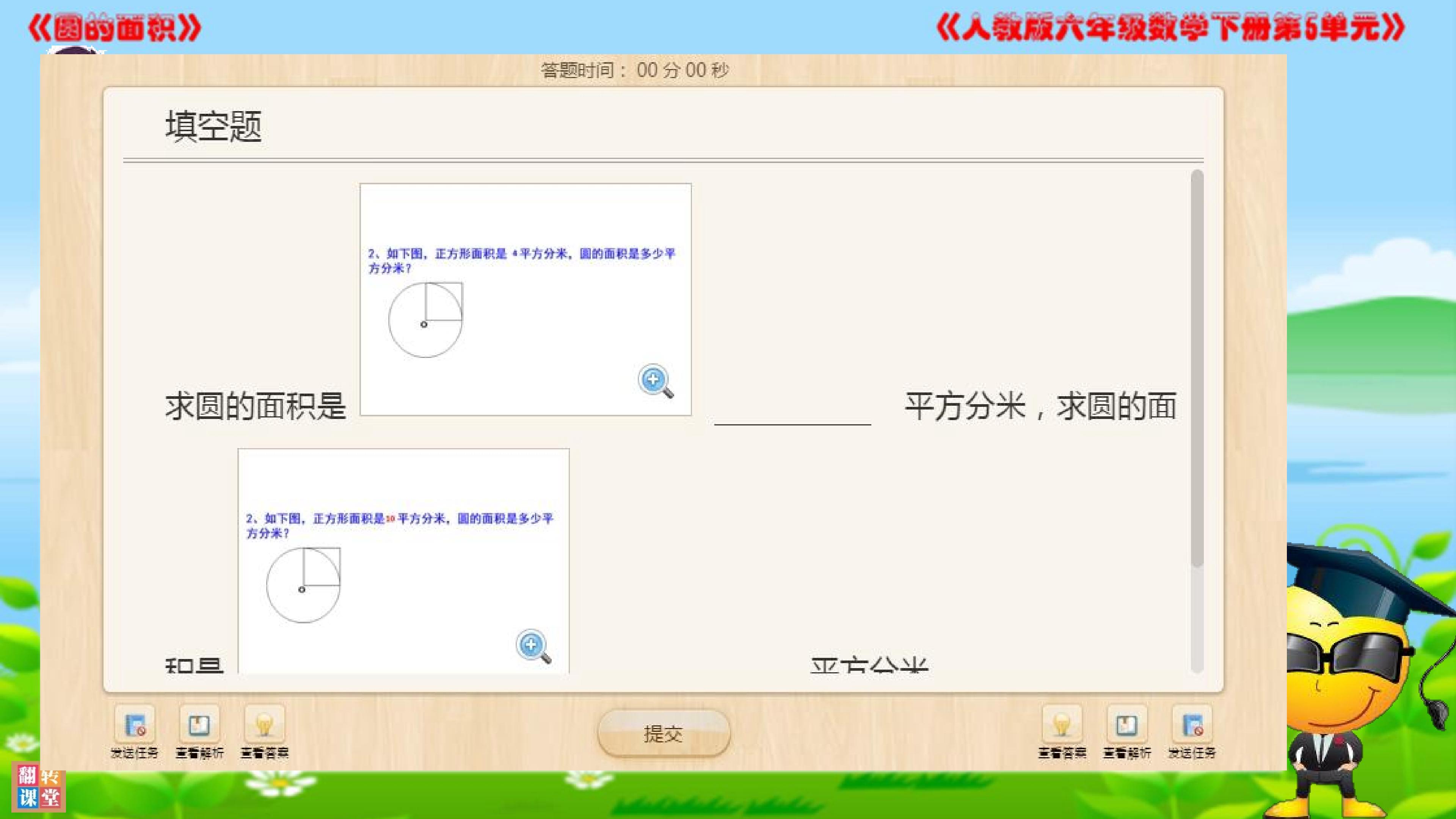Open 查看解析 in the left toolbar group
Screen dimensions: 1456x819
tap(199, 725)
